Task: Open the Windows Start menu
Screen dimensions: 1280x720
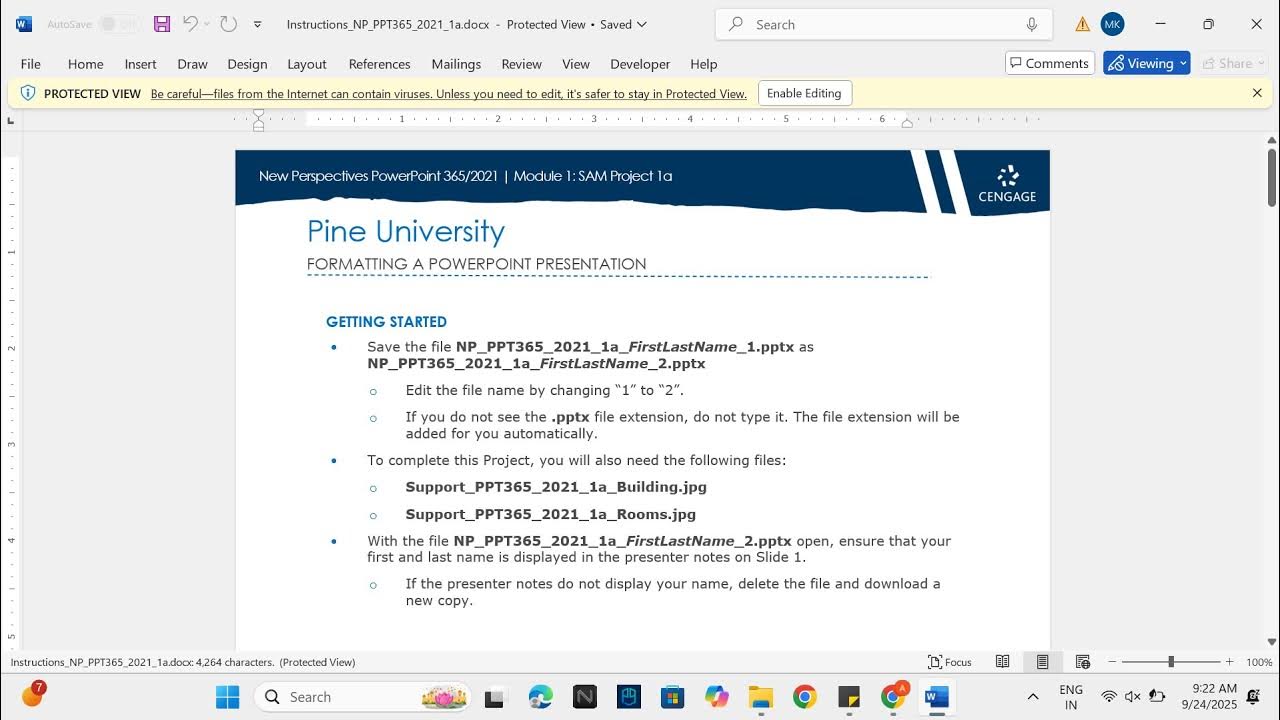Action: (228, 697)
